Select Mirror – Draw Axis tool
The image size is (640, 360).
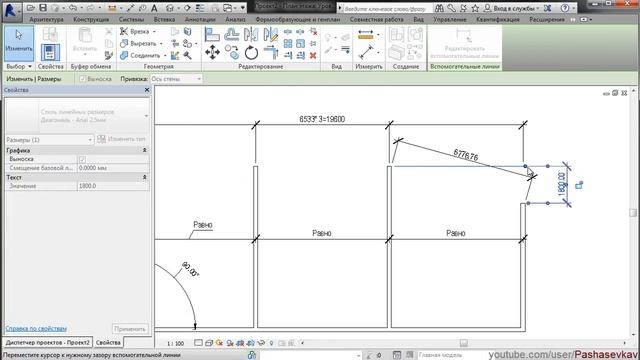tap(270, 35)
